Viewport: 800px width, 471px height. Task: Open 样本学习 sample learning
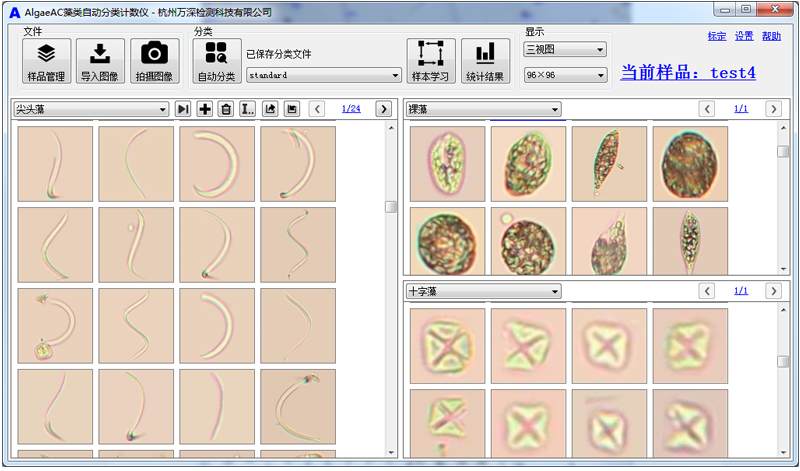(x=431, y=60)
